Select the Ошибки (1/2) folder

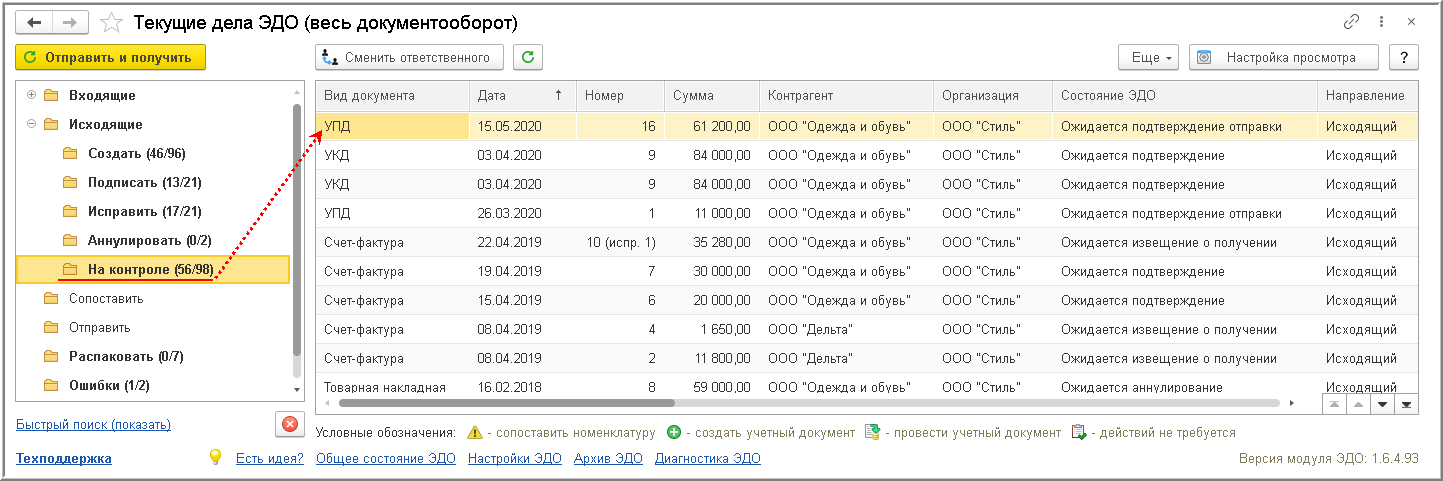(x=109, y=385)
